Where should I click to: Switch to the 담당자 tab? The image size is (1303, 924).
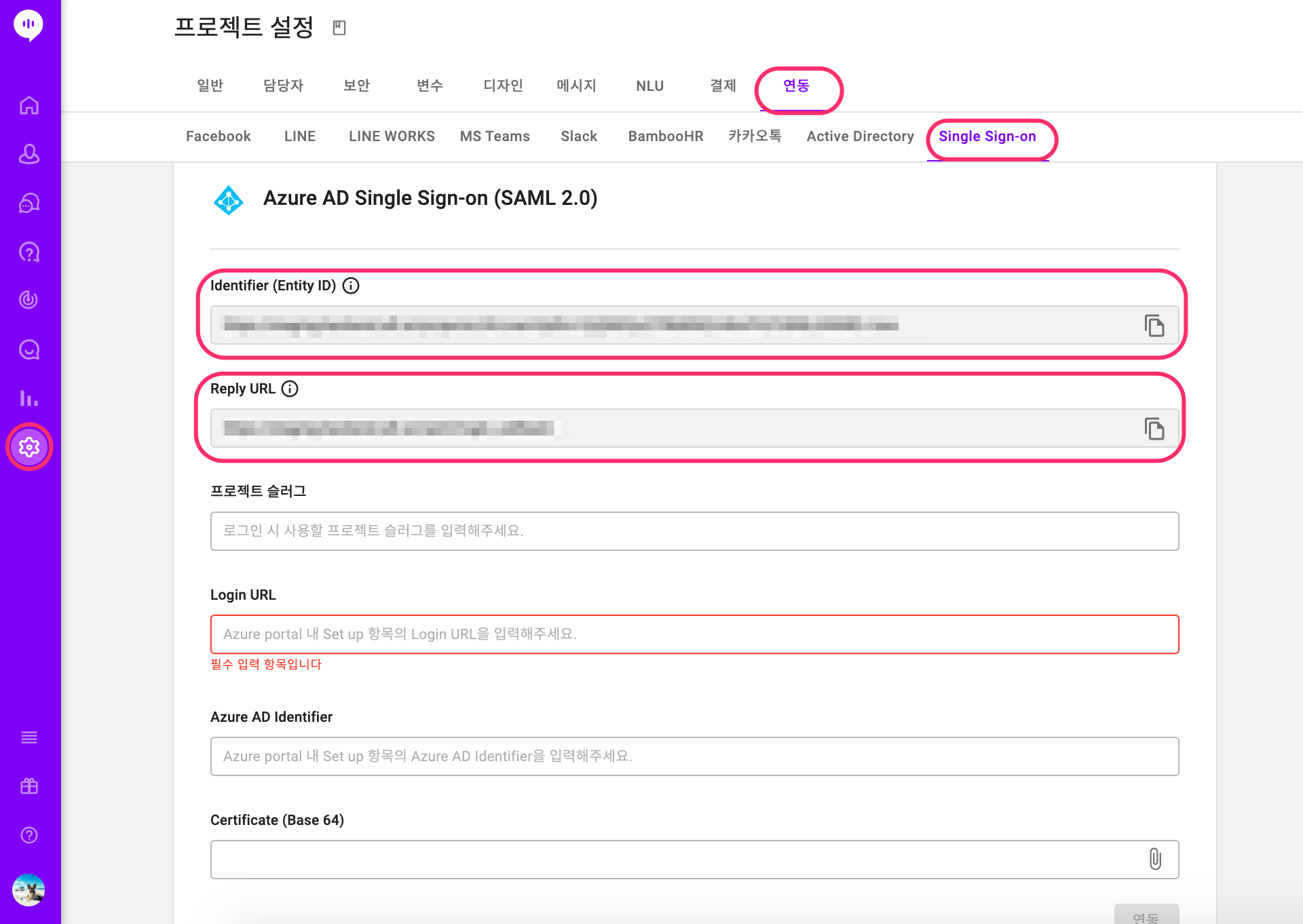click(284, 85)
